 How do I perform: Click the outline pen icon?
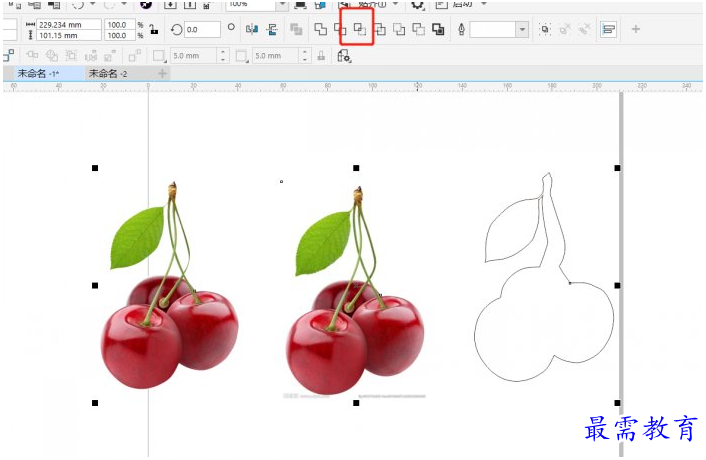461,29
